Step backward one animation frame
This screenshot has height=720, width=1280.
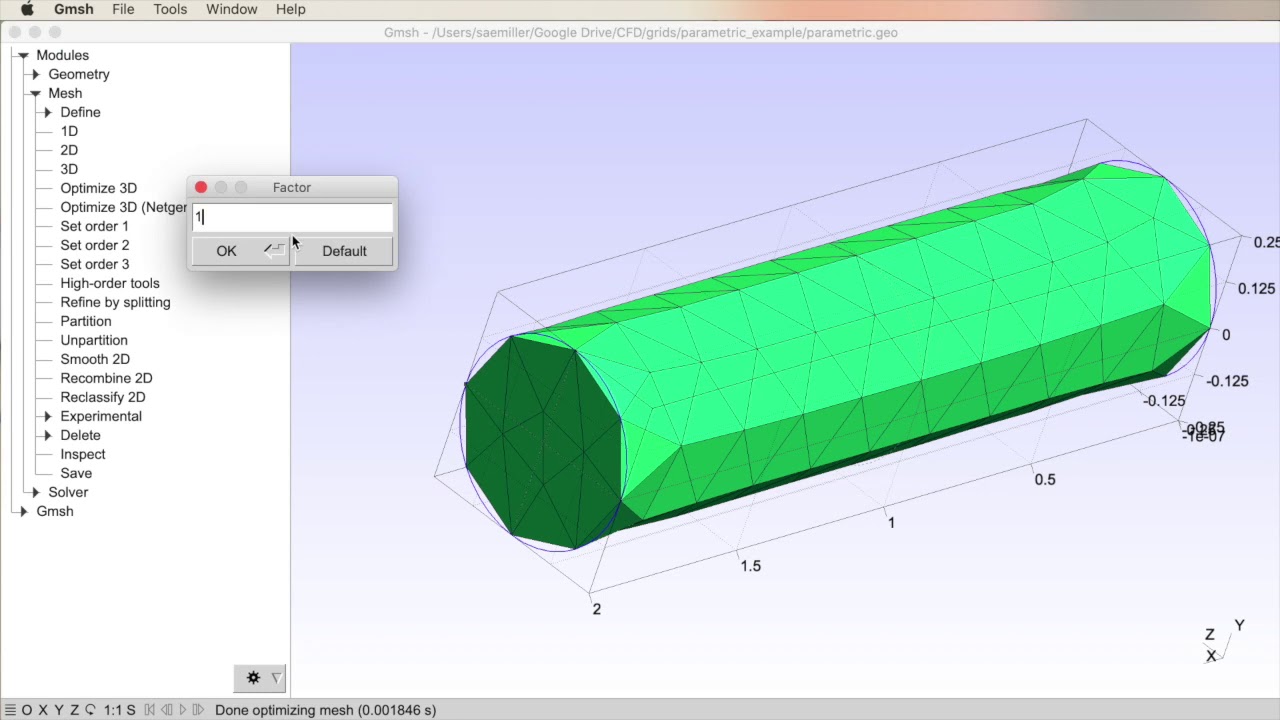[x=167, y=710]
